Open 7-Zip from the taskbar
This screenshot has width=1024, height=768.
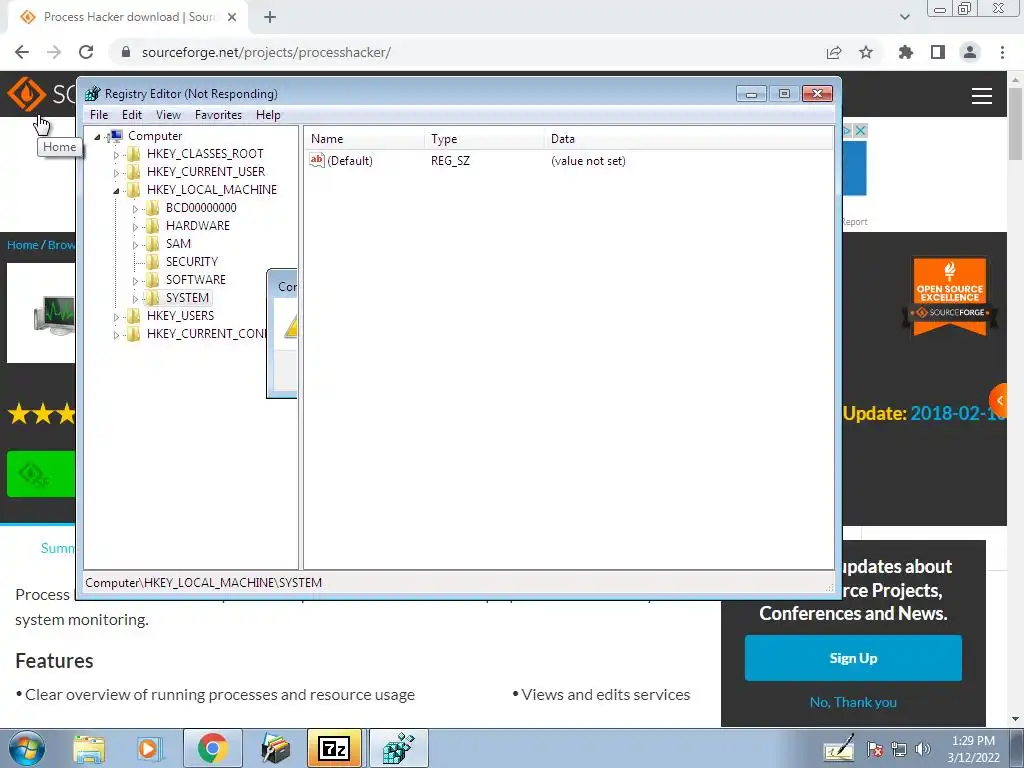click(334, 748)
